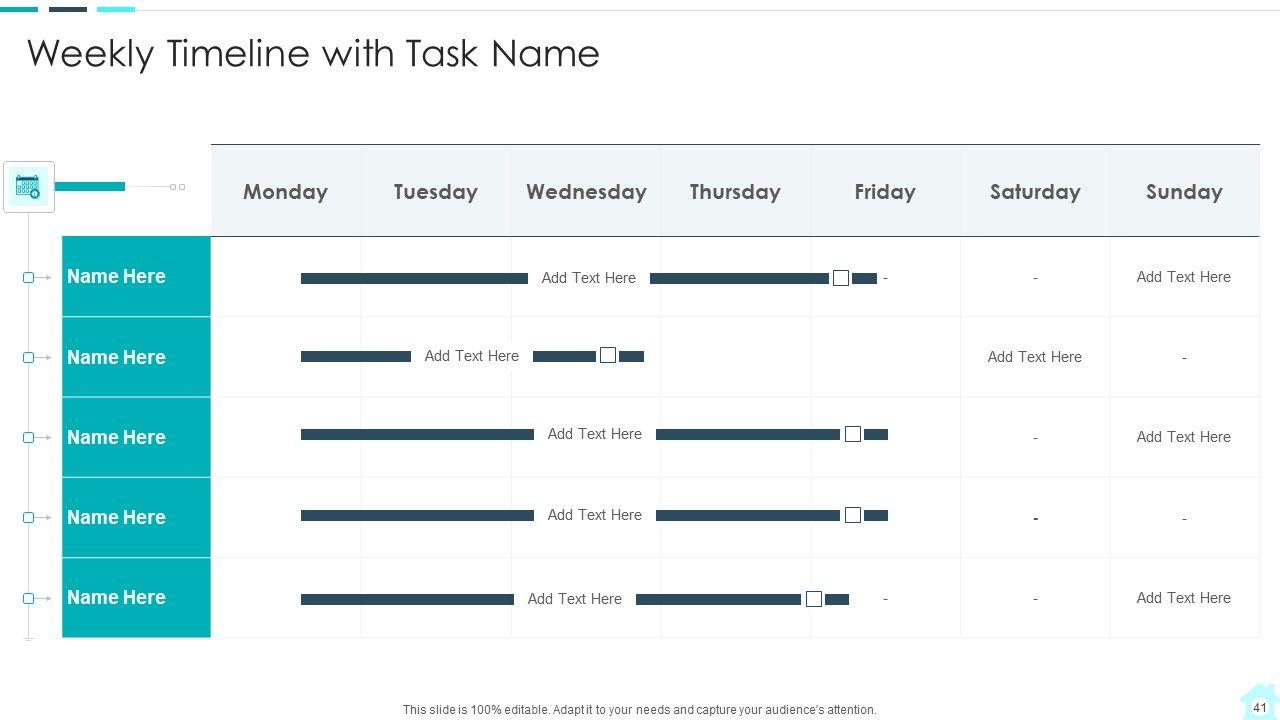Click the third row's Name Here label
The image size is (1280, 720).
pyautogui.click(x=116, y=437)
